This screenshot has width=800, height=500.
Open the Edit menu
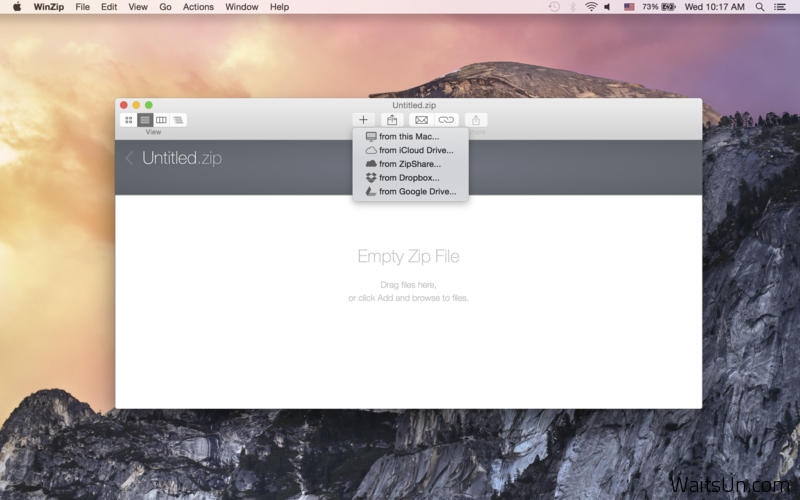click(109, 7)
